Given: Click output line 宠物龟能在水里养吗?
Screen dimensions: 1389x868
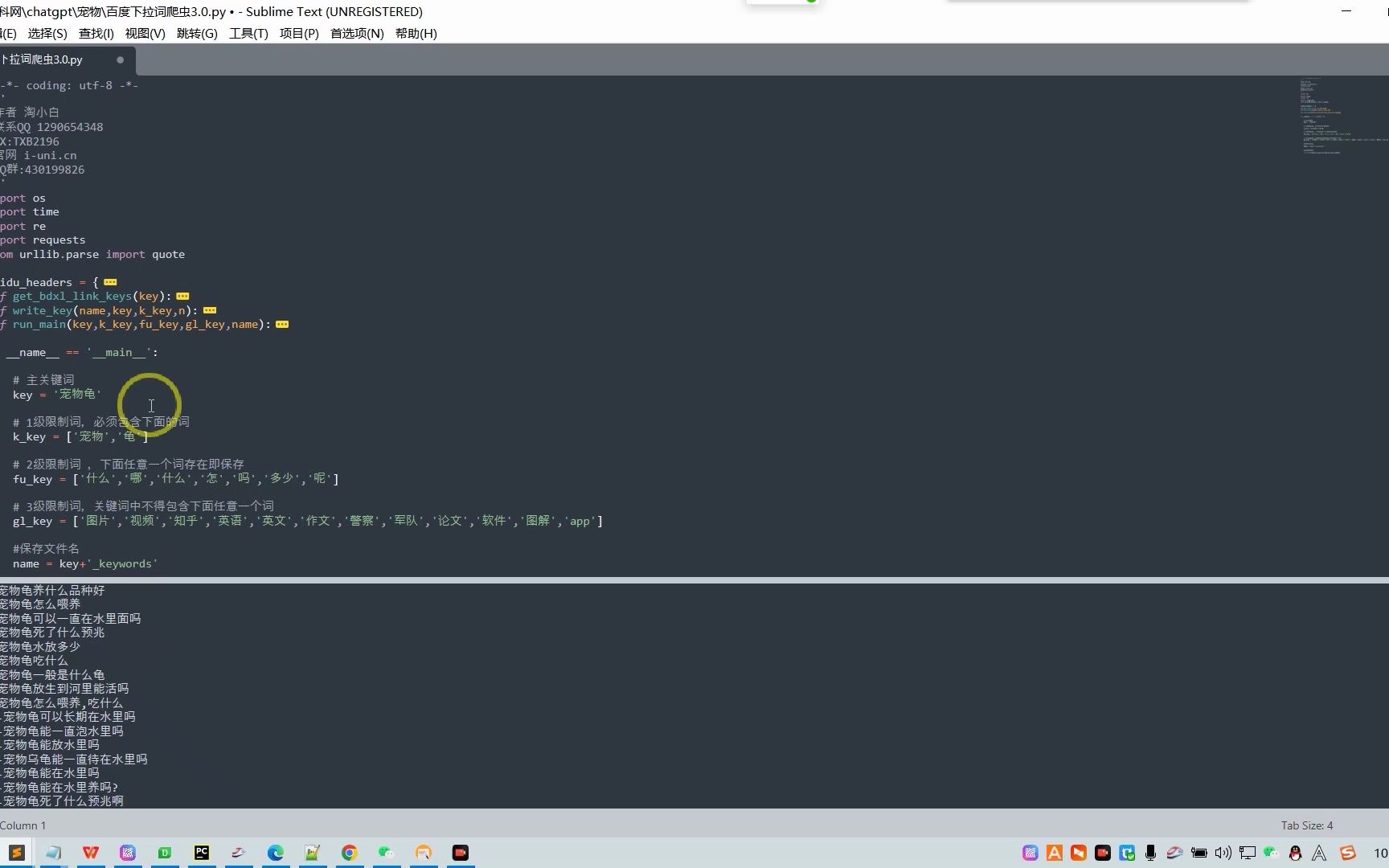Looking at the screenshot, I should [x=59, y=788].
